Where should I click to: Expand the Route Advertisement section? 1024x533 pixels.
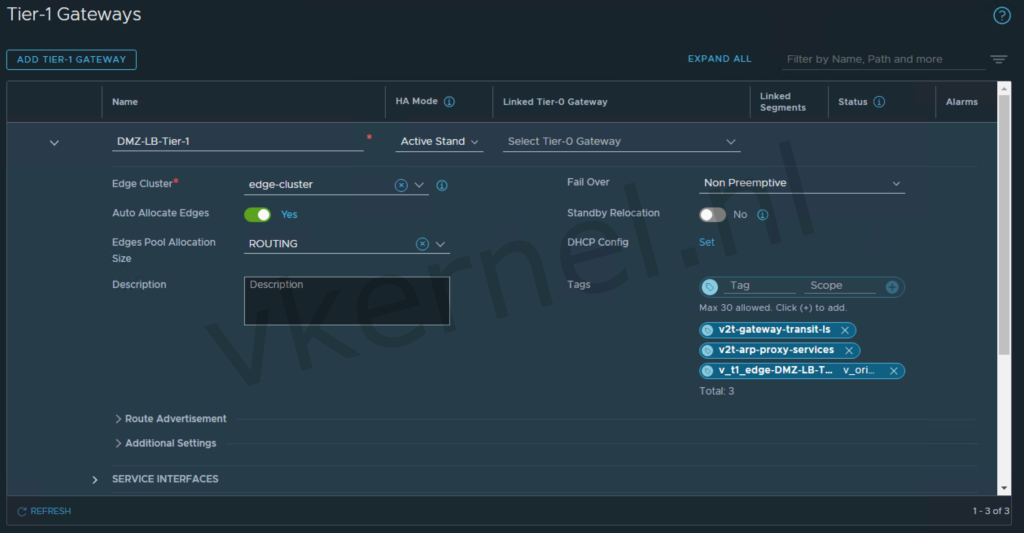tap(170, 419)
